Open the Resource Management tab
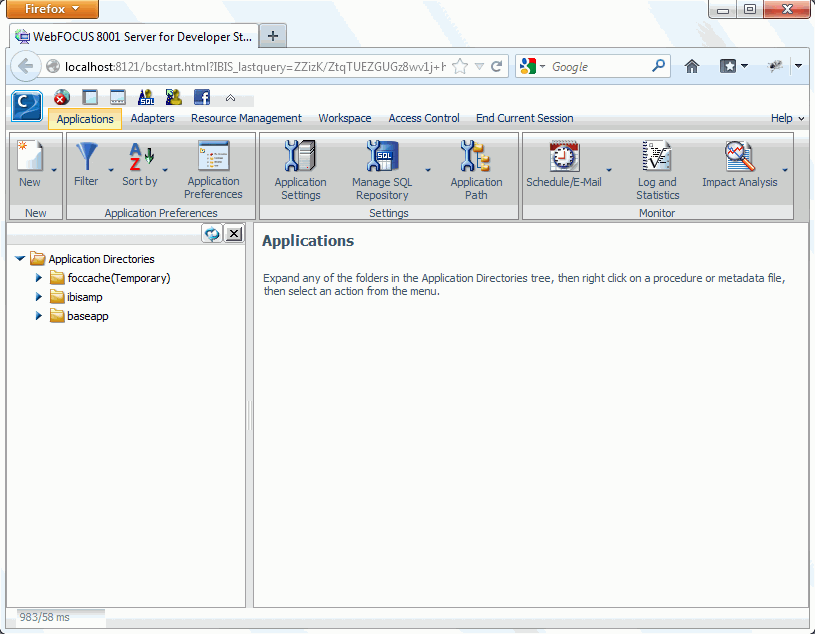 [x=246, y=118]
